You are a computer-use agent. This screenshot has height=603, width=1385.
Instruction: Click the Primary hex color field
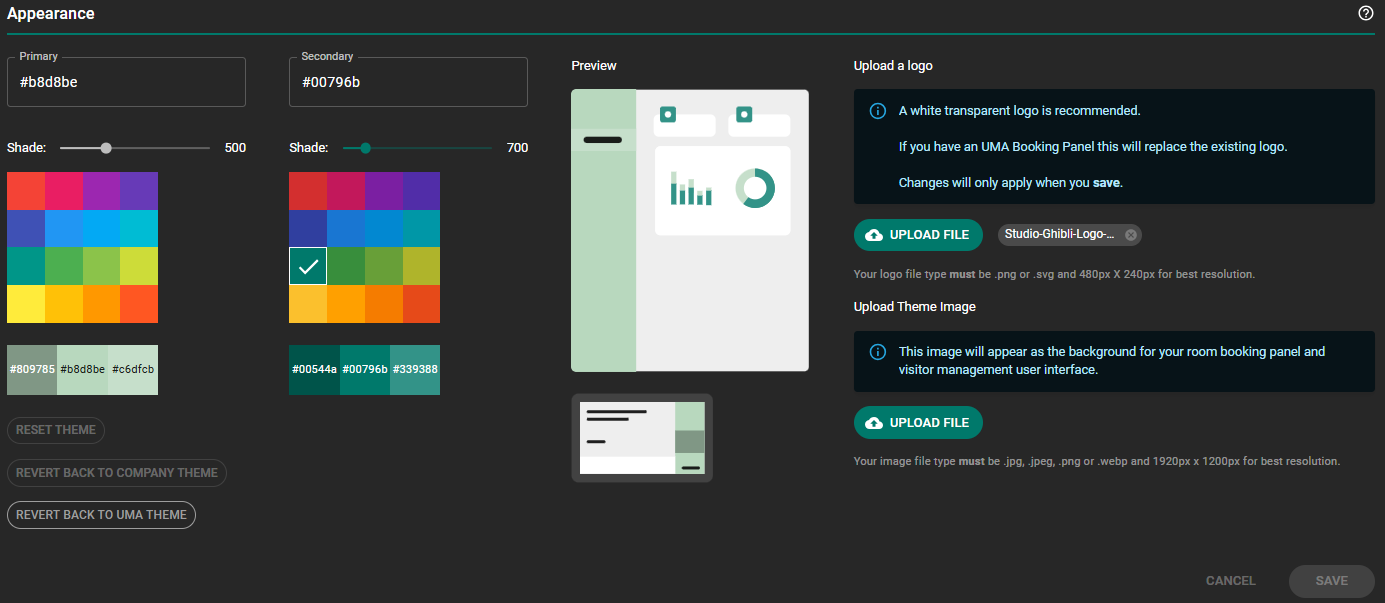[x=126, y=82]
